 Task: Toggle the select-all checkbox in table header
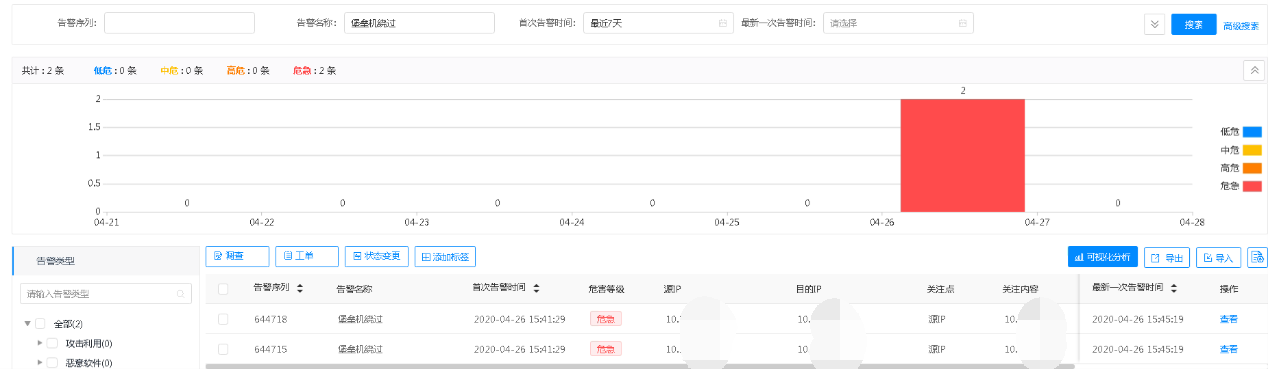click(x=223, y=289)
